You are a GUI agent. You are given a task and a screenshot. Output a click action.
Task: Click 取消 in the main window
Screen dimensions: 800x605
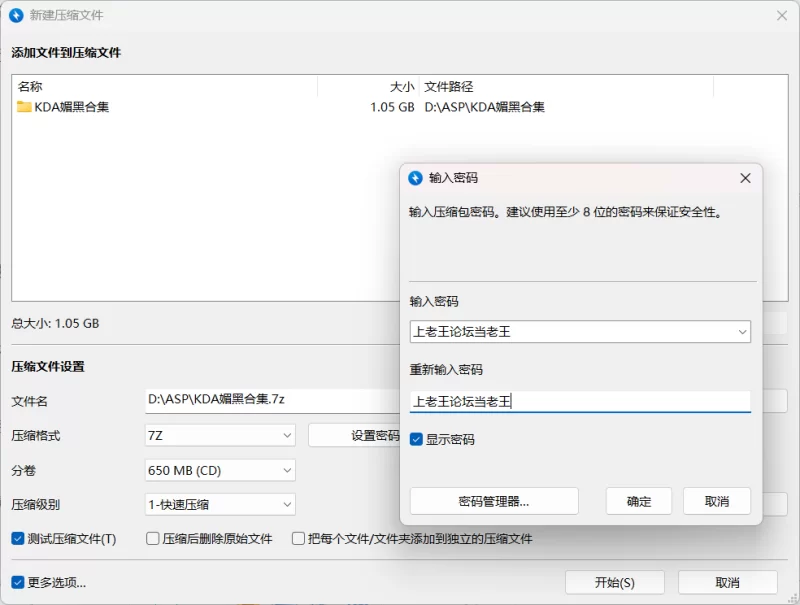(x=728, y=583)
